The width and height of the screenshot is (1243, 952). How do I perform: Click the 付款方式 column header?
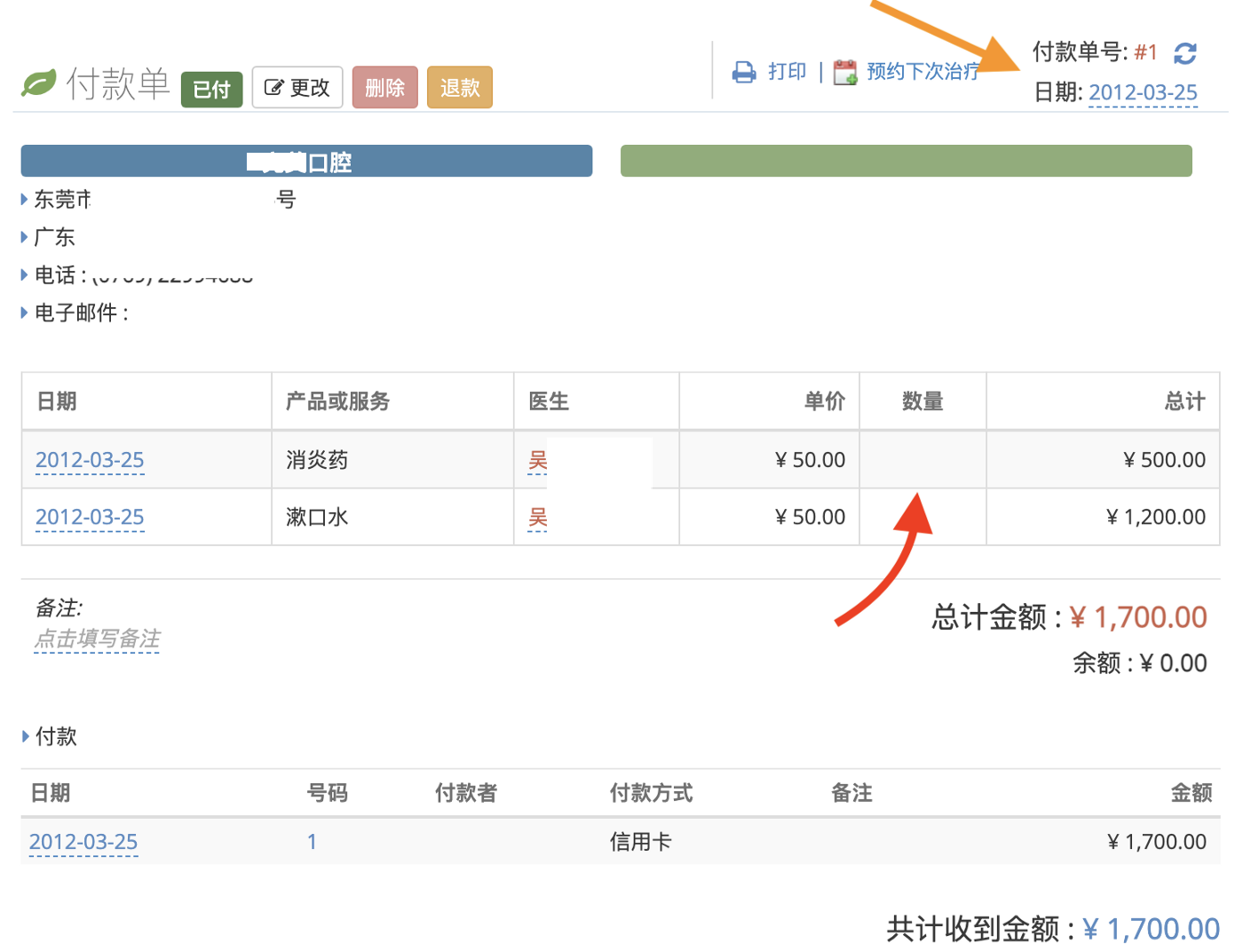click(651, 793)
